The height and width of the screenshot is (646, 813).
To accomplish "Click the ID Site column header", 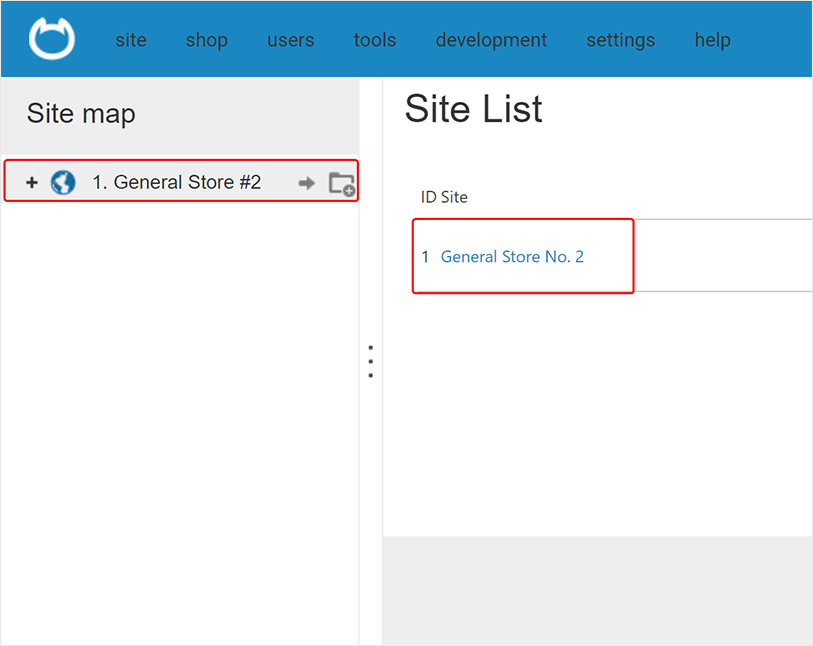I will tap(444, 197).
